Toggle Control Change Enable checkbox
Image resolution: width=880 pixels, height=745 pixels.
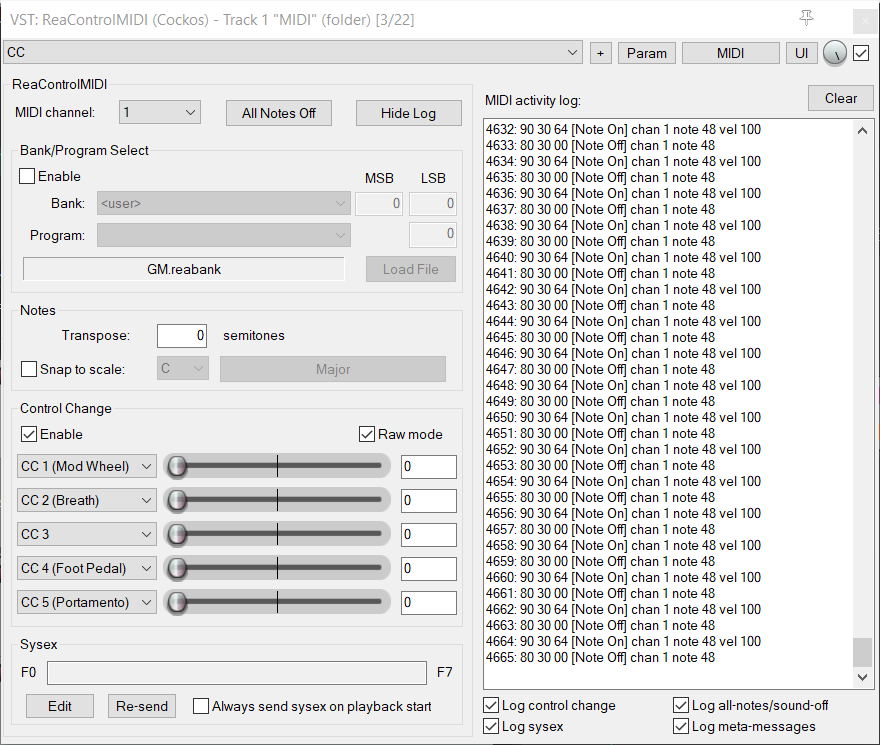(x=29, y=434)
